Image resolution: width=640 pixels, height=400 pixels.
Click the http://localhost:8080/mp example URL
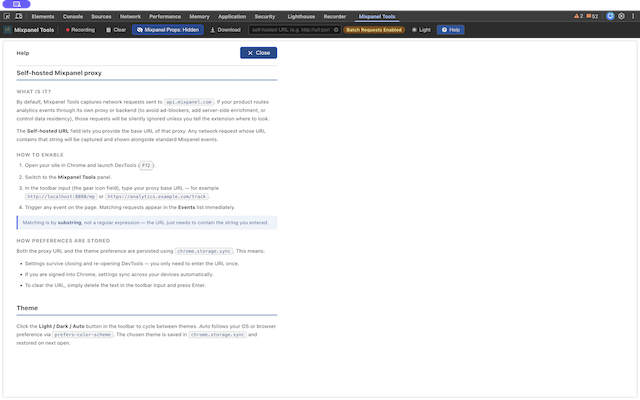click(61, 197)
